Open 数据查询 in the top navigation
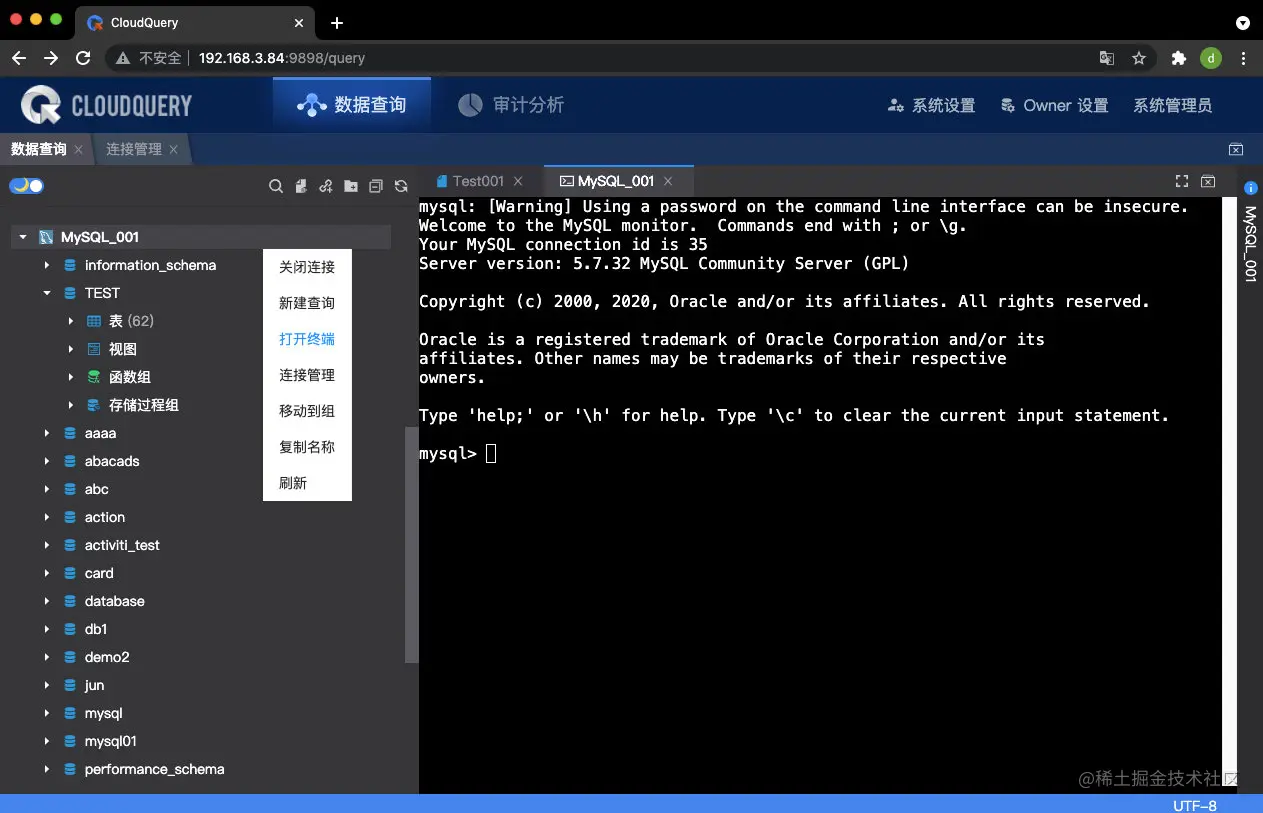 [x=352, y=105]
